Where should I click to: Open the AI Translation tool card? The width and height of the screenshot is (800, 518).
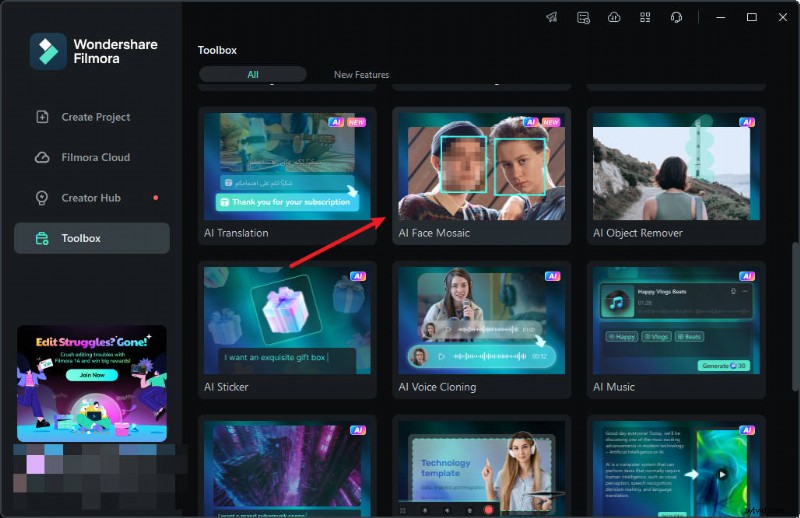coord(287,175)
